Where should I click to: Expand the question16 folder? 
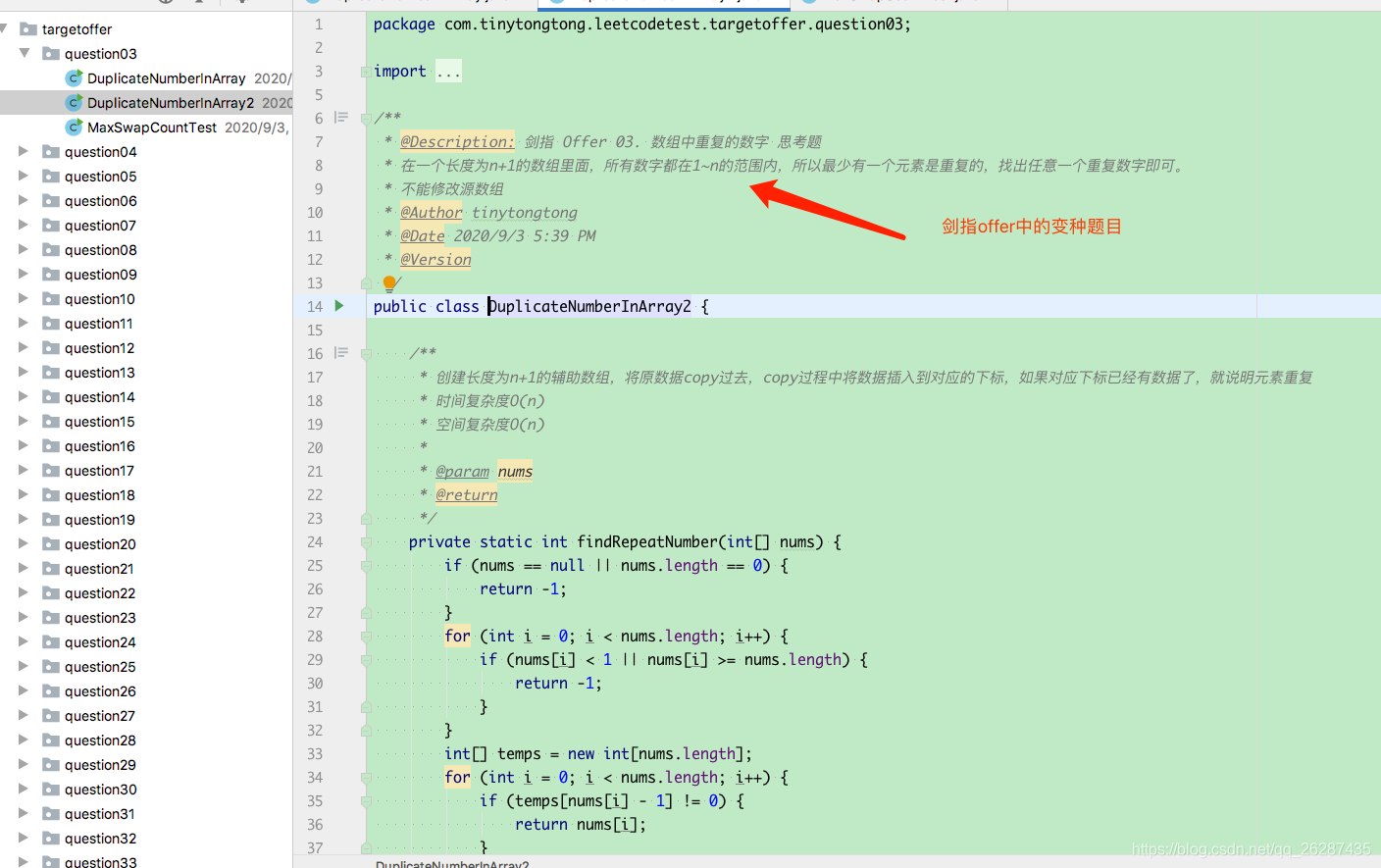point(24,445)
